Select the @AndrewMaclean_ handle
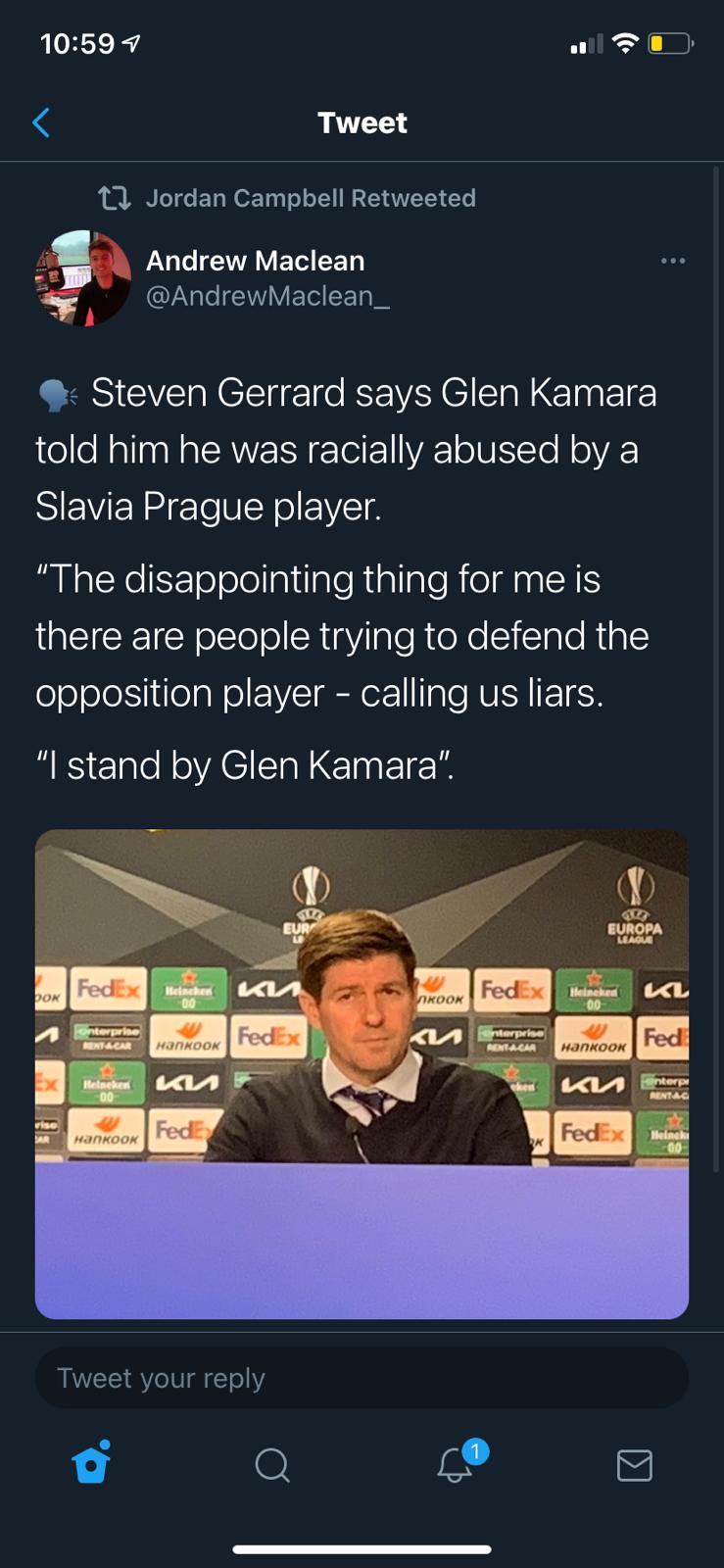Image resolution: width=724 pixels, height=1568 pixels. point(266,296)
